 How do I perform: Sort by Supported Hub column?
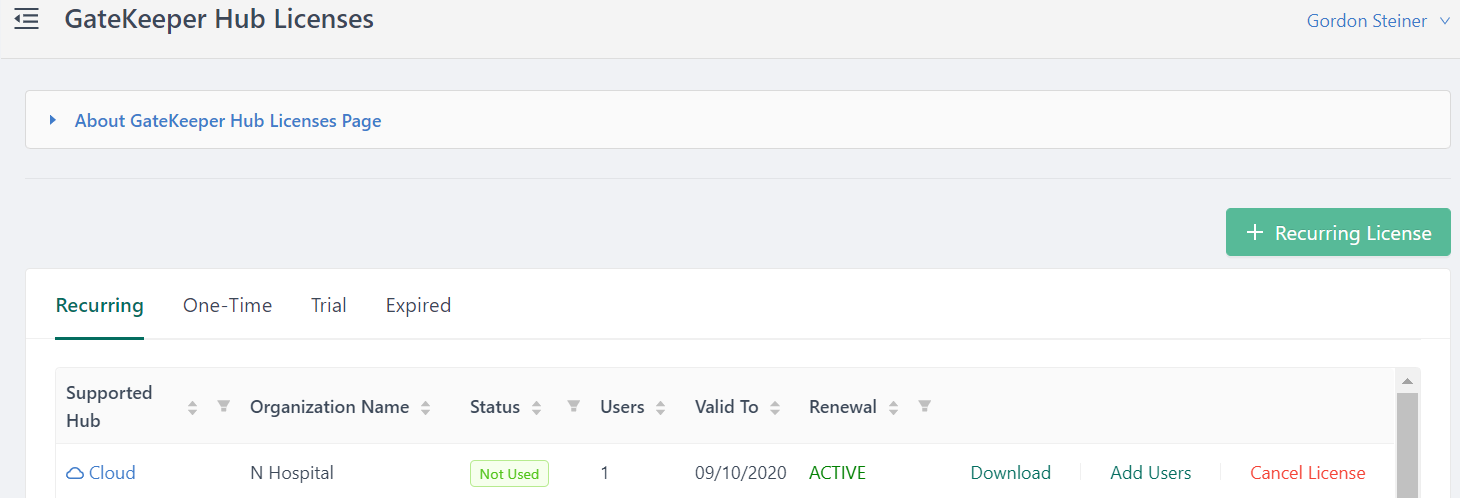pyautogui.click(x=192, y=407)
